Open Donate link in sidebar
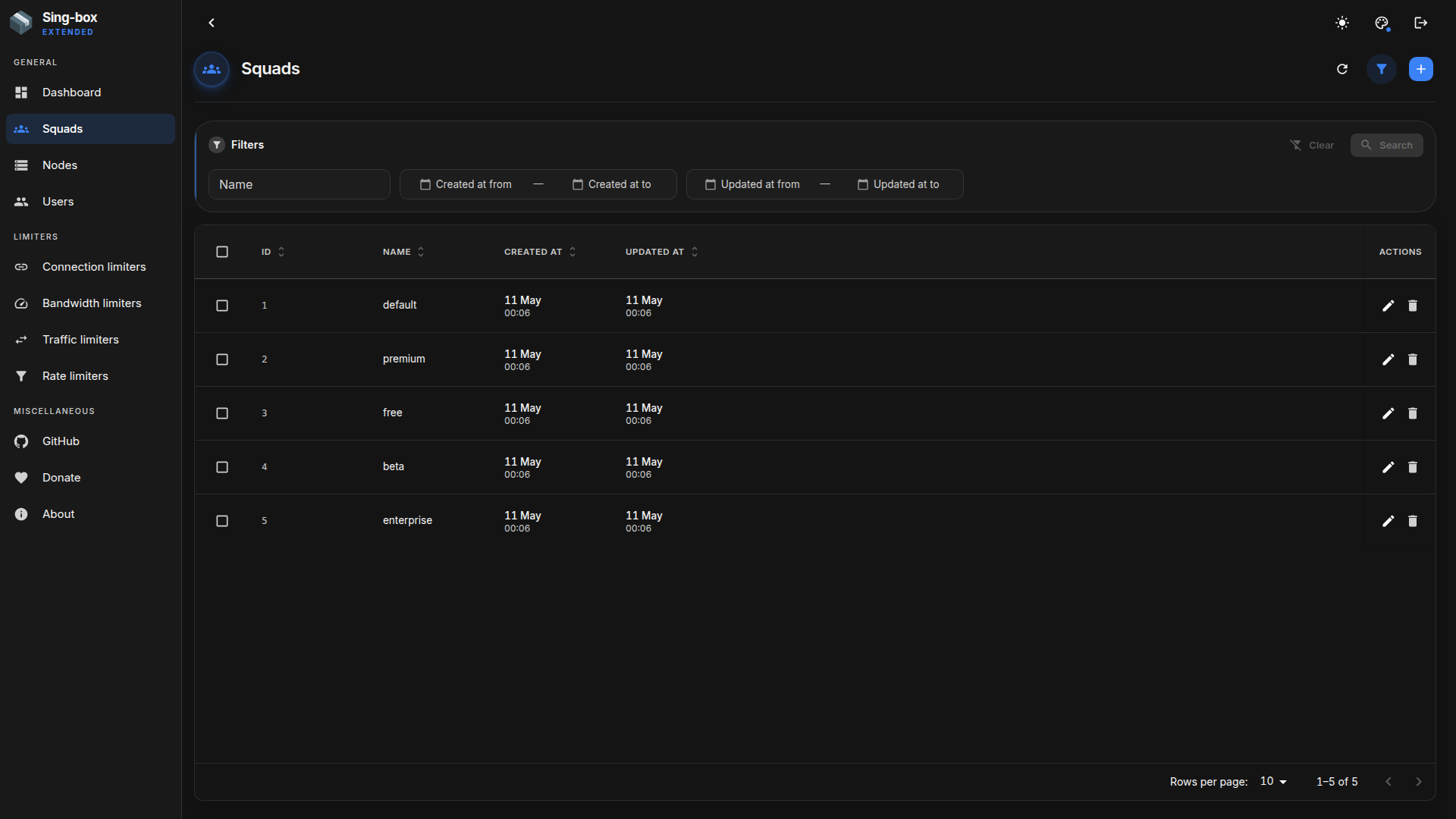The image size is (1456, 819). click(x=90, y=478)
